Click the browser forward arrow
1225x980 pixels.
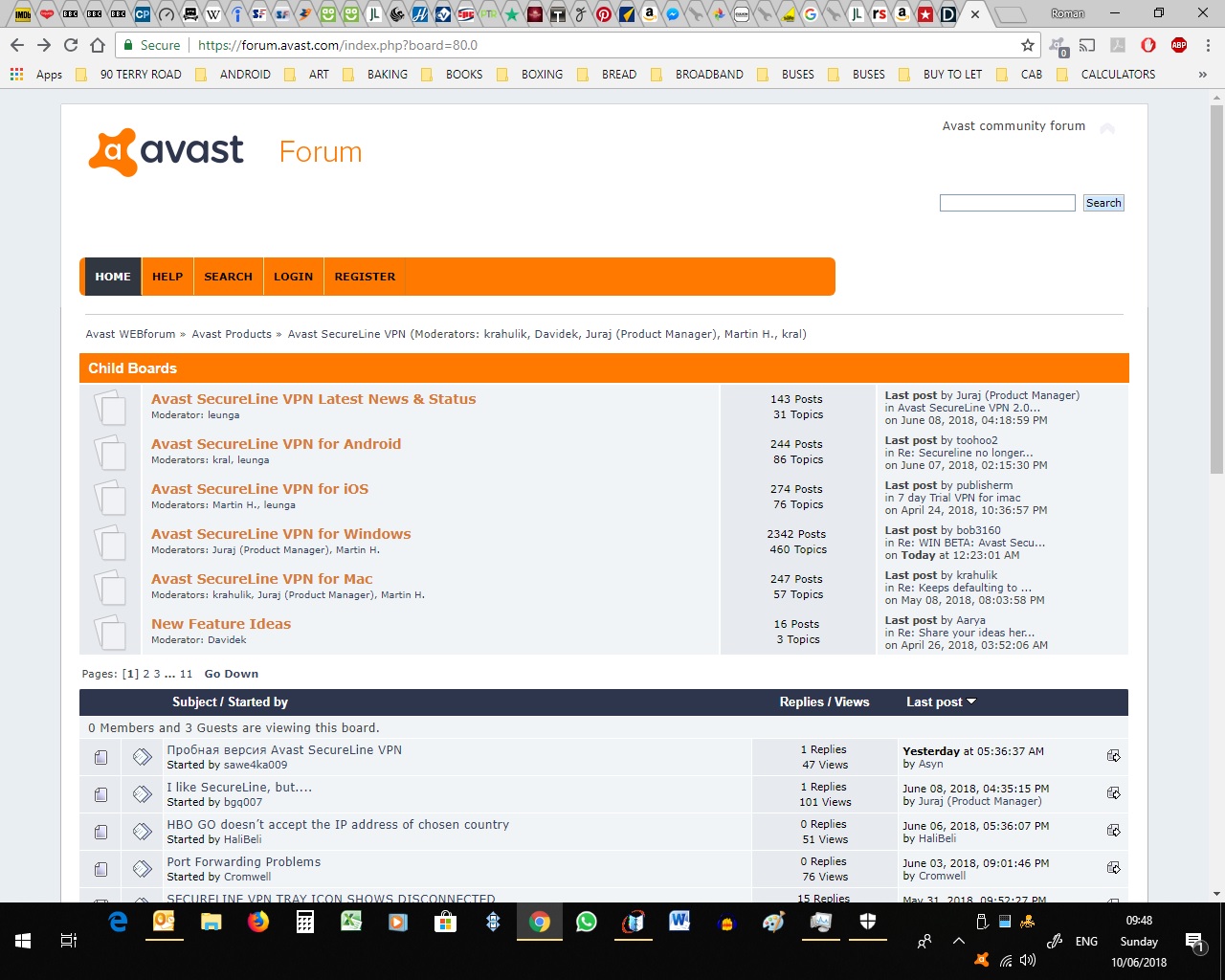44,45
